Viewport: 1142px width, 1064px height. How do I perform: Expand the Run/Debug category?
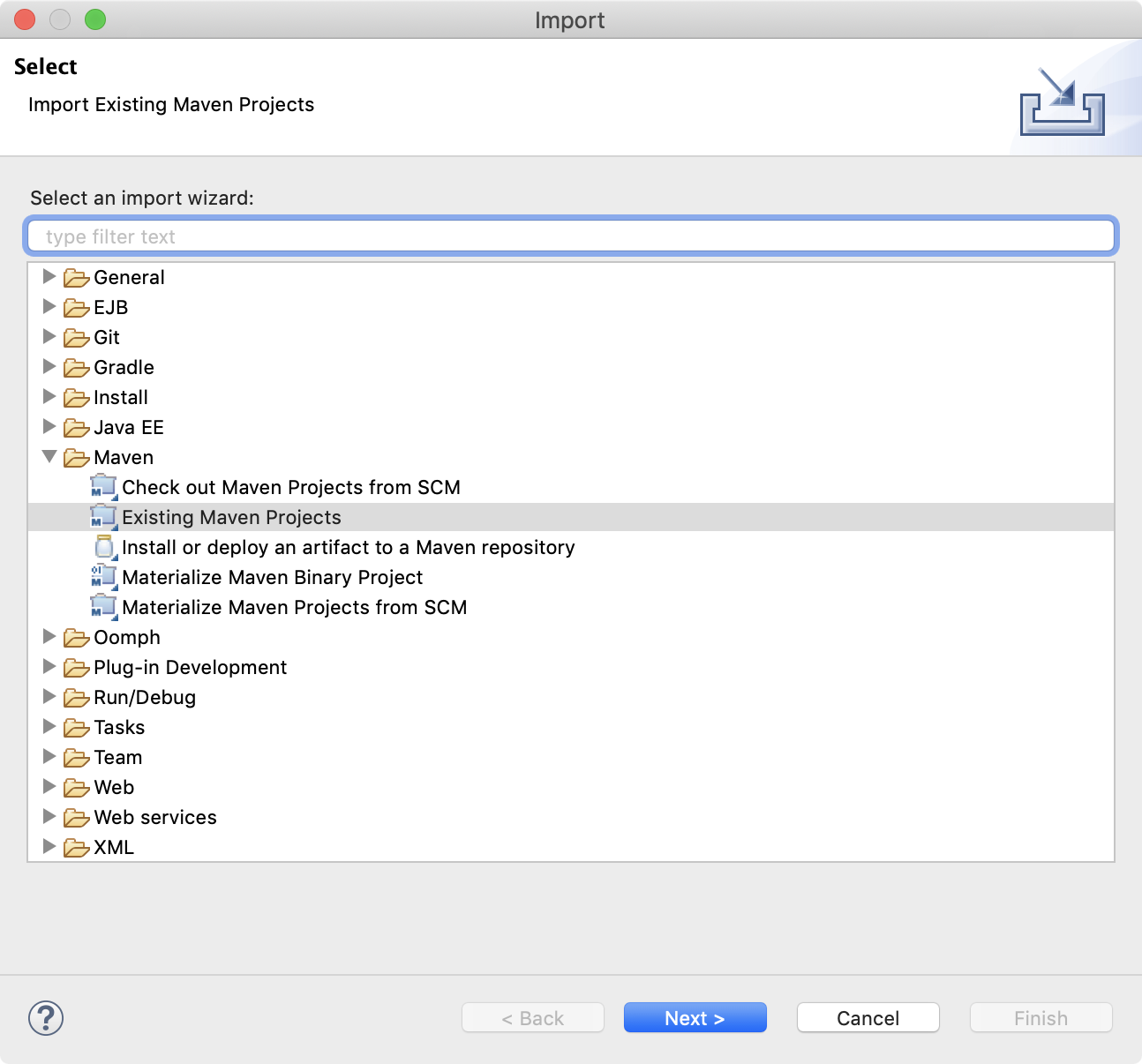(49, 697)
